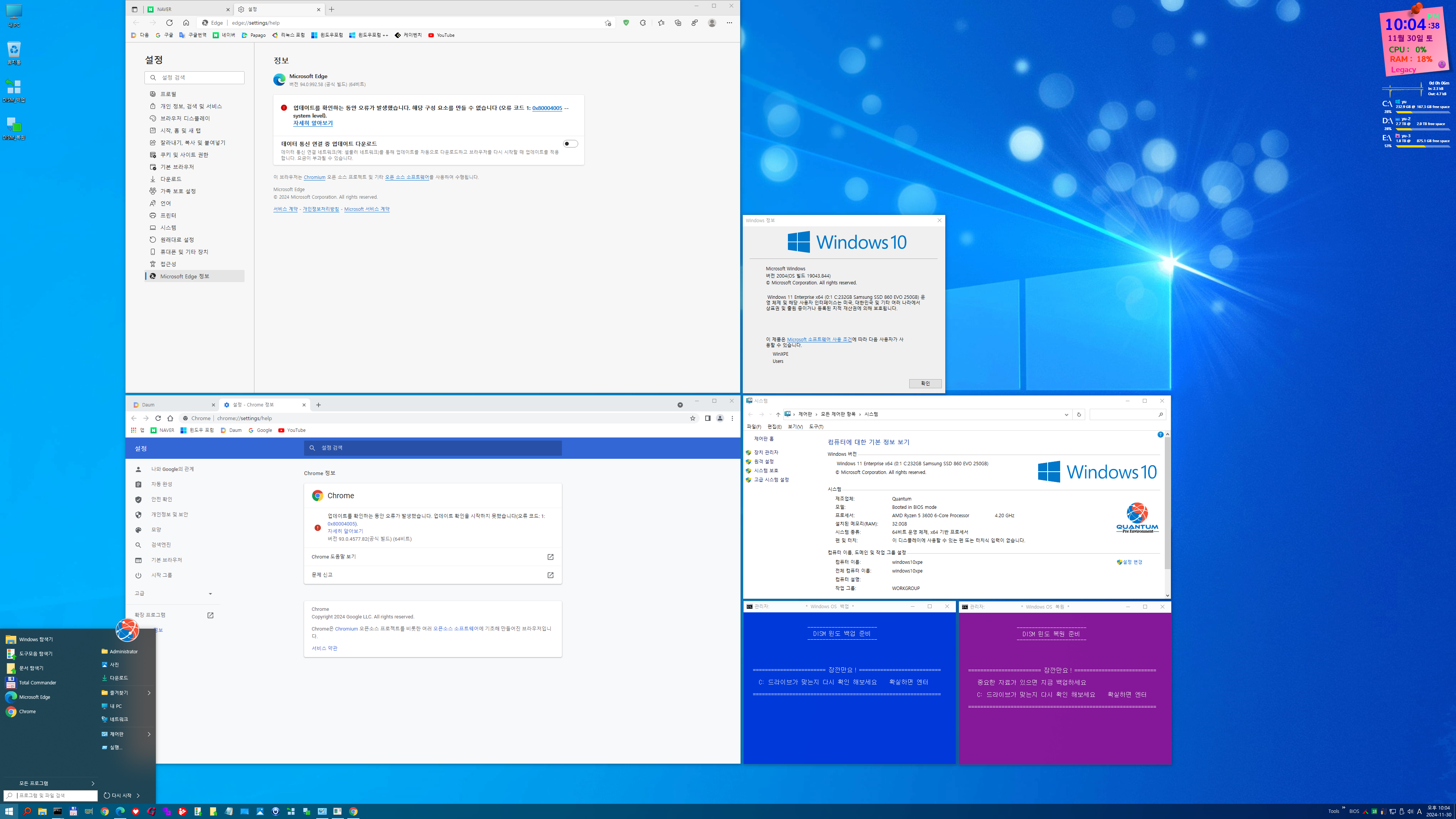Image resolution: width=1456 pixels, height=819 pixels.
Task: Click help icon in System window
Action: (x=1160, y=435)
